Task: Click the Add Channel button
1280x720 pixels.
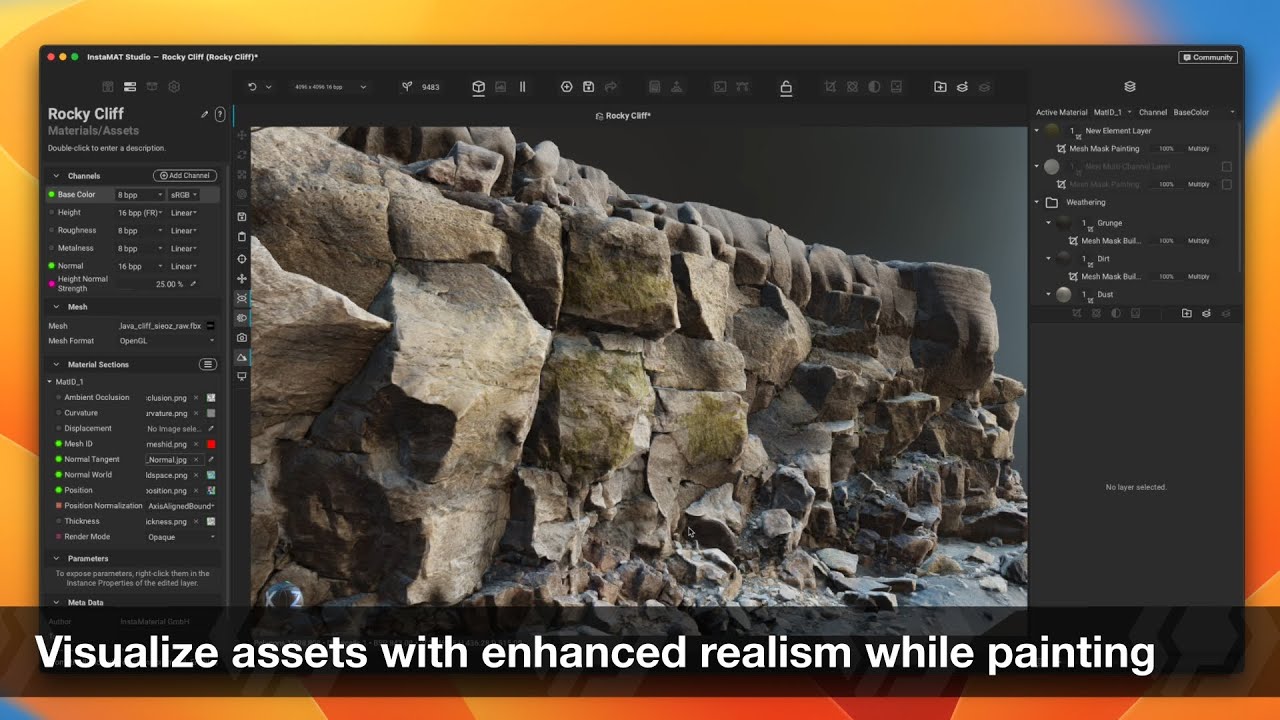Action: 183,175
